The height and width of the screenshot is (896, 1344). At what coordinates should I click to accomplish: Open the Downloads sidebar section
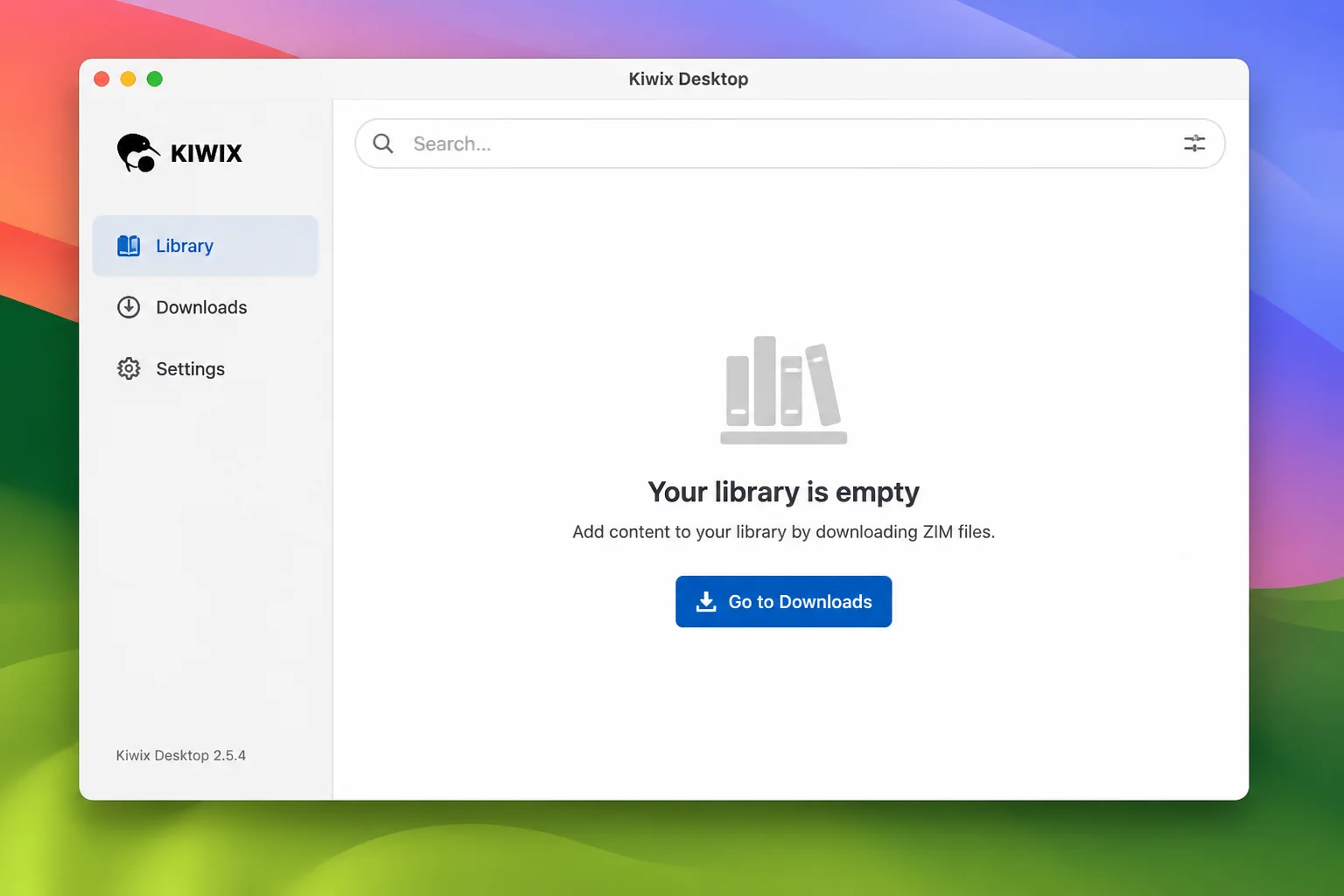click(x=206, y=307)
